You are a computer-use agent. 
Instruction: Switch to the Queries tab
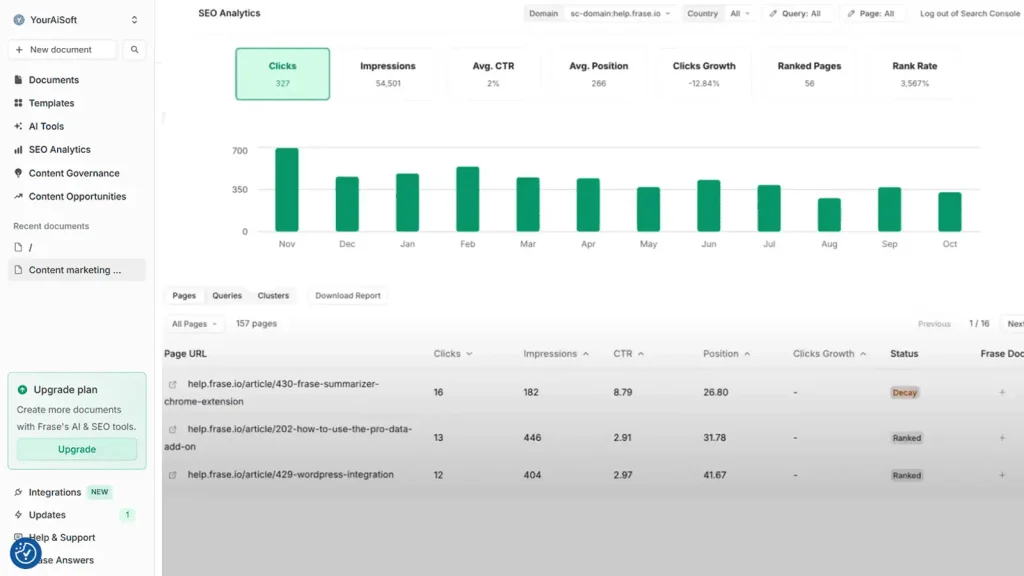click(x=227, y=296)
